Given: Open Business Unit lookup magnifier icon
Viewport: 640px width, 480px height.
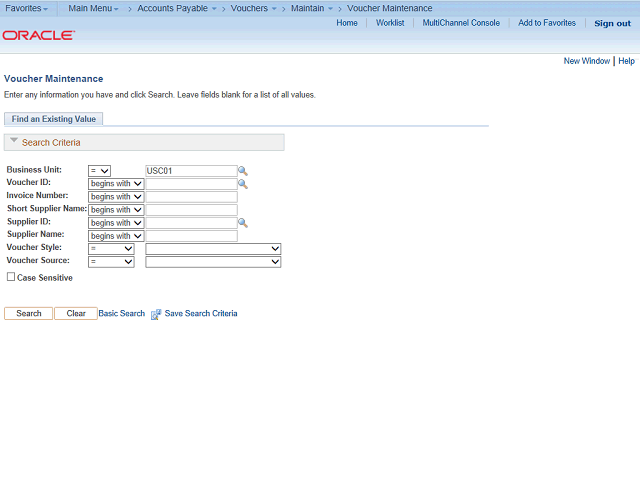Looking at the screenshot, I should [x=243, y=171].
